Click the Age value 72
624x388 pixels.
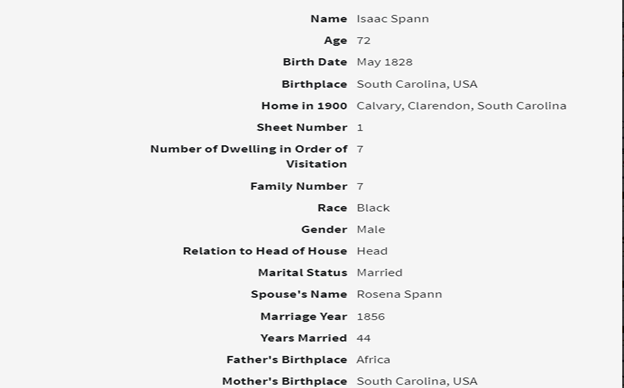pos(363,41)
